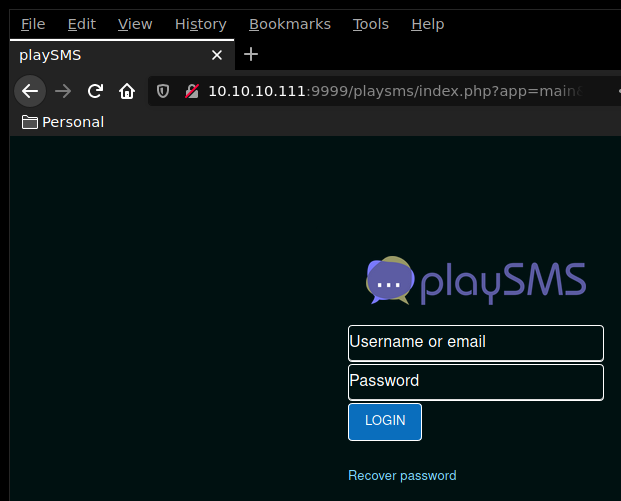Focus the Username or email field
The image size is (621, 501).
[475, 342]
